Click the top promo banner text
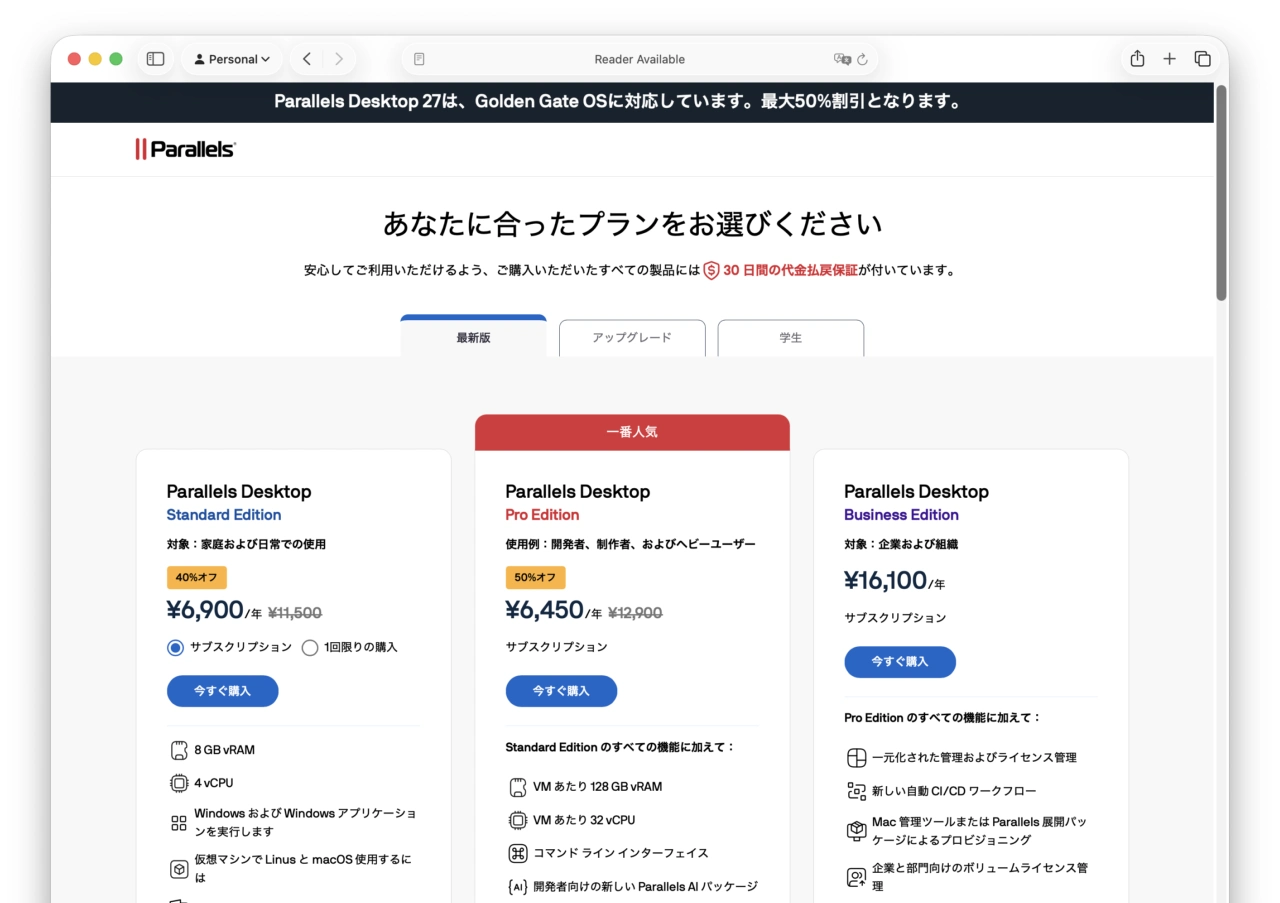The height and width of the screenshot is (903, 1280). (619, 102)
